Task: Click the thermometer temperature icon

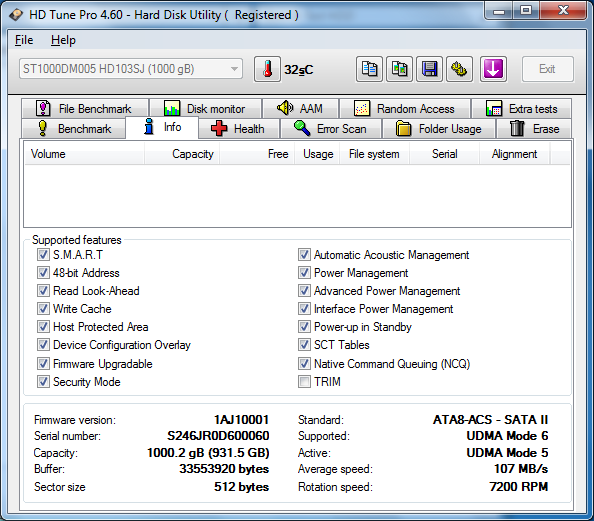Action: [x=267, y=69]
